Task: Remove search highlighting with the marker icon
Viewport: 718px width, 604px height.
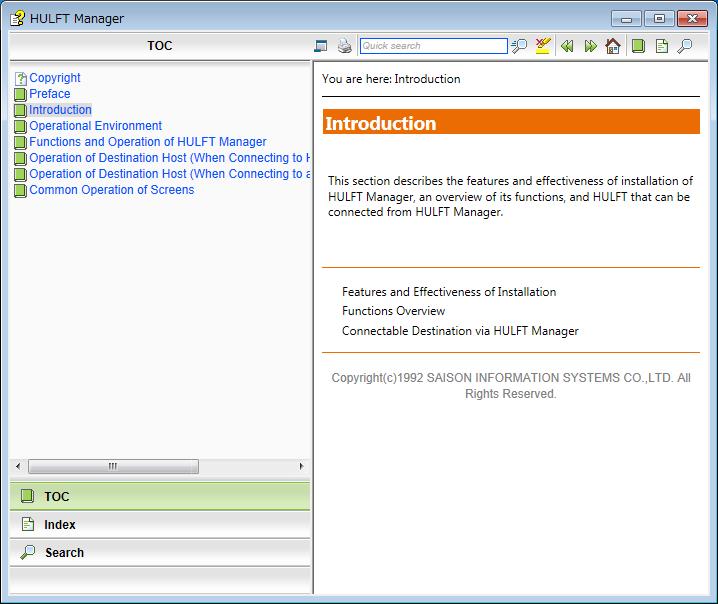Action: 543,46
